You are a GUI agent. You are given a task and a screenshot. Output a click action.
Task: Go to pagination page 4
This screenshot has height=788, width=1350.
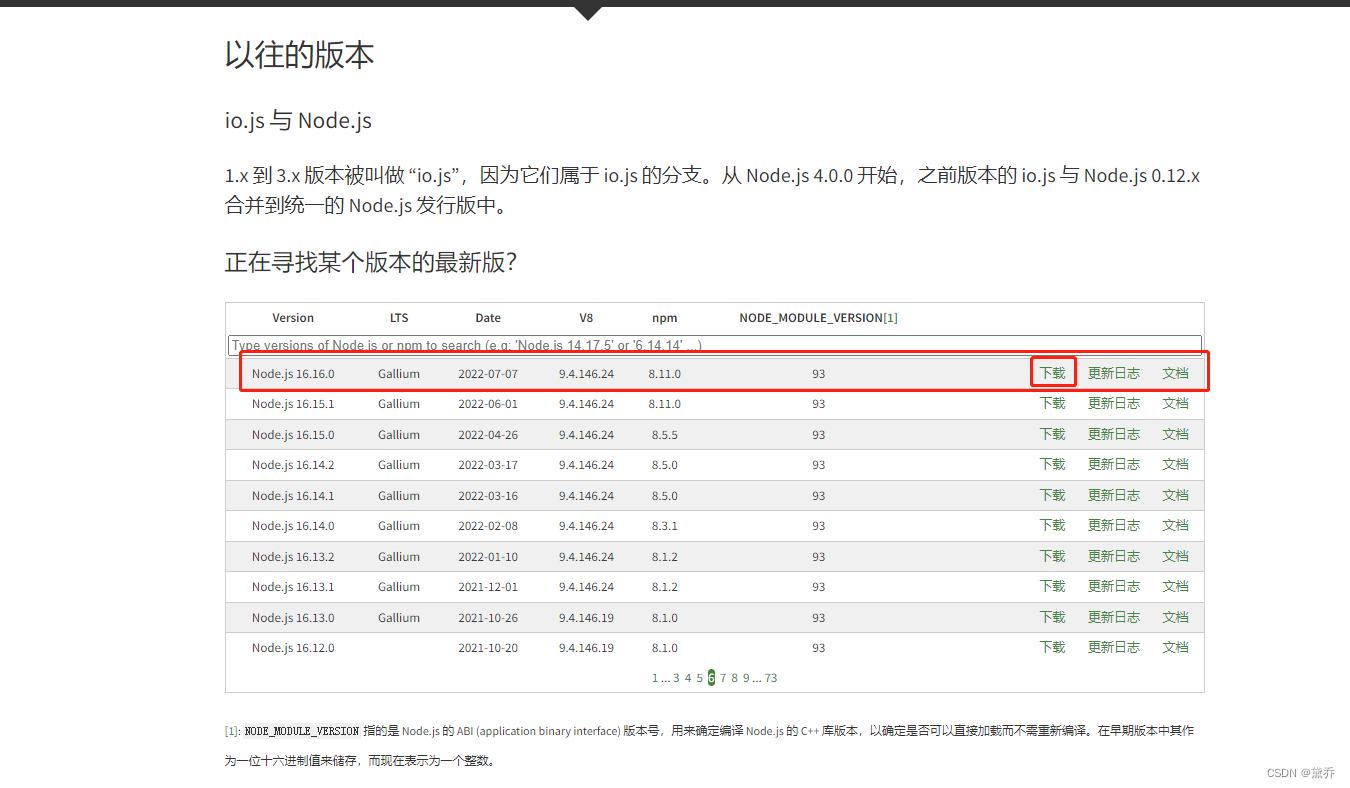point(688,678)
